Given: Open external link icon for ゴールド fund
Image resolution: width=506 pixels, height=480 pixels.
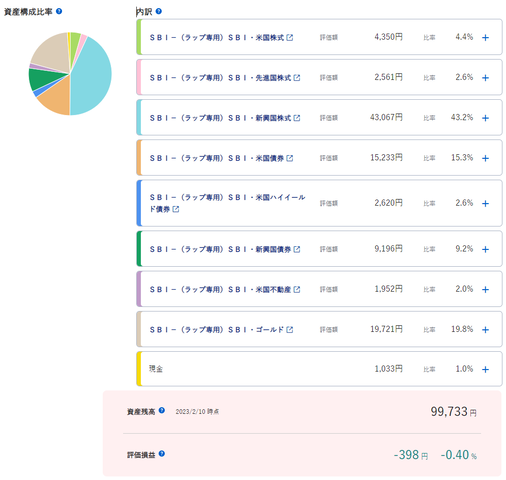Looking at the screenshot, I should pos(290,329).
